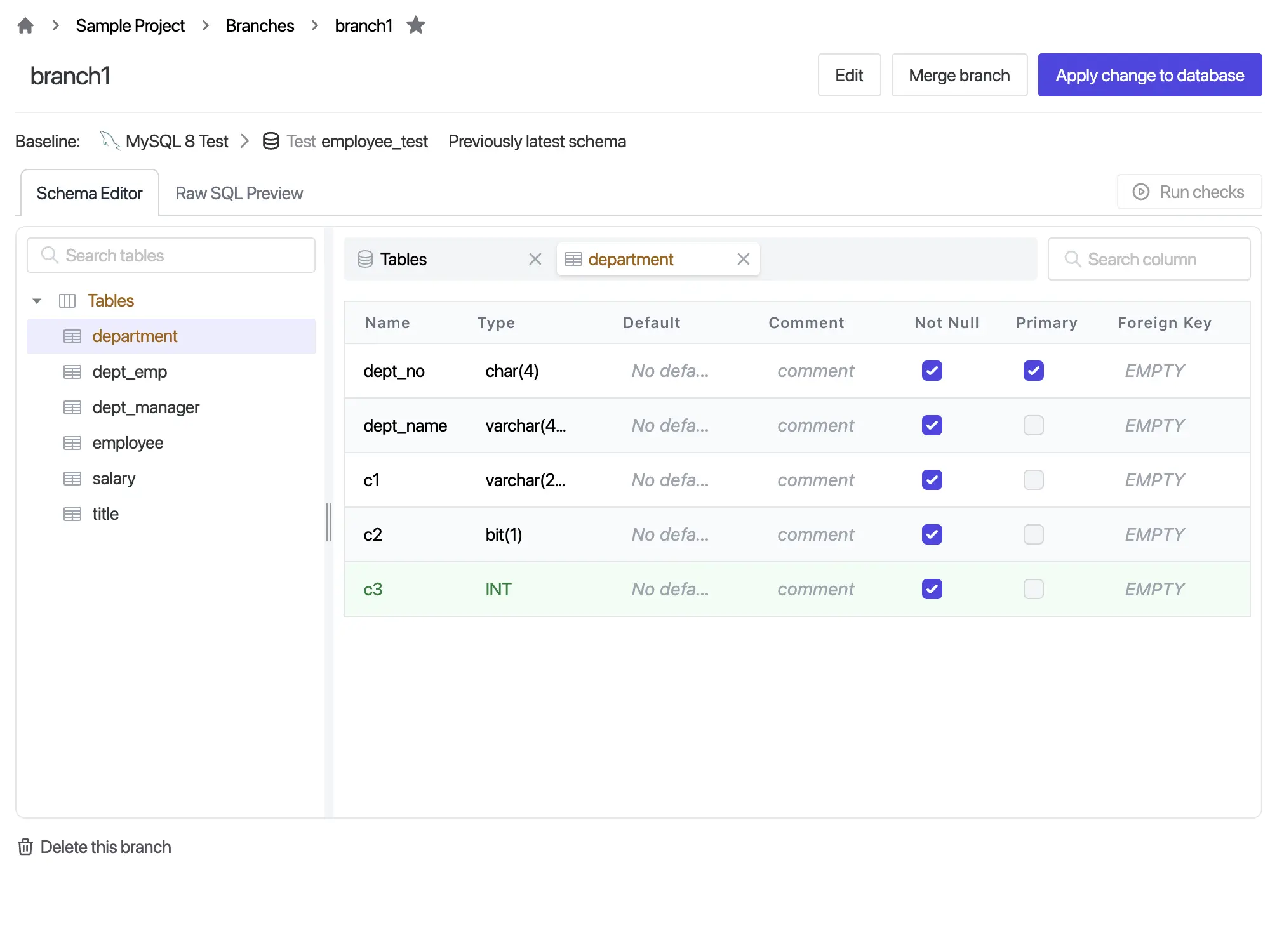The width and height of the screenshot is (1270, 952).
Task: Uncheck Not Null for dept_no
Action: pyautogui.click(x=932, y=371)
